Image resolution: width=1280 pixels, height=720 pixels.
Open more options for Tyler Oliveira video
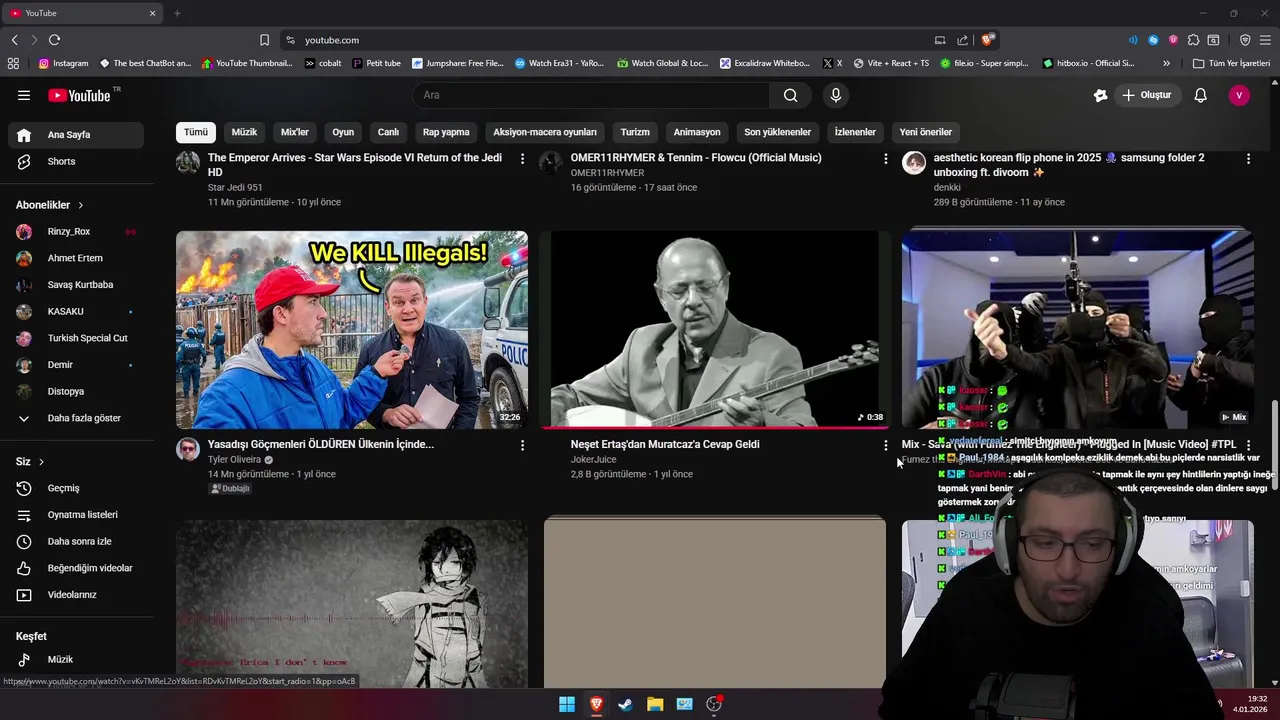click(522, 445)
